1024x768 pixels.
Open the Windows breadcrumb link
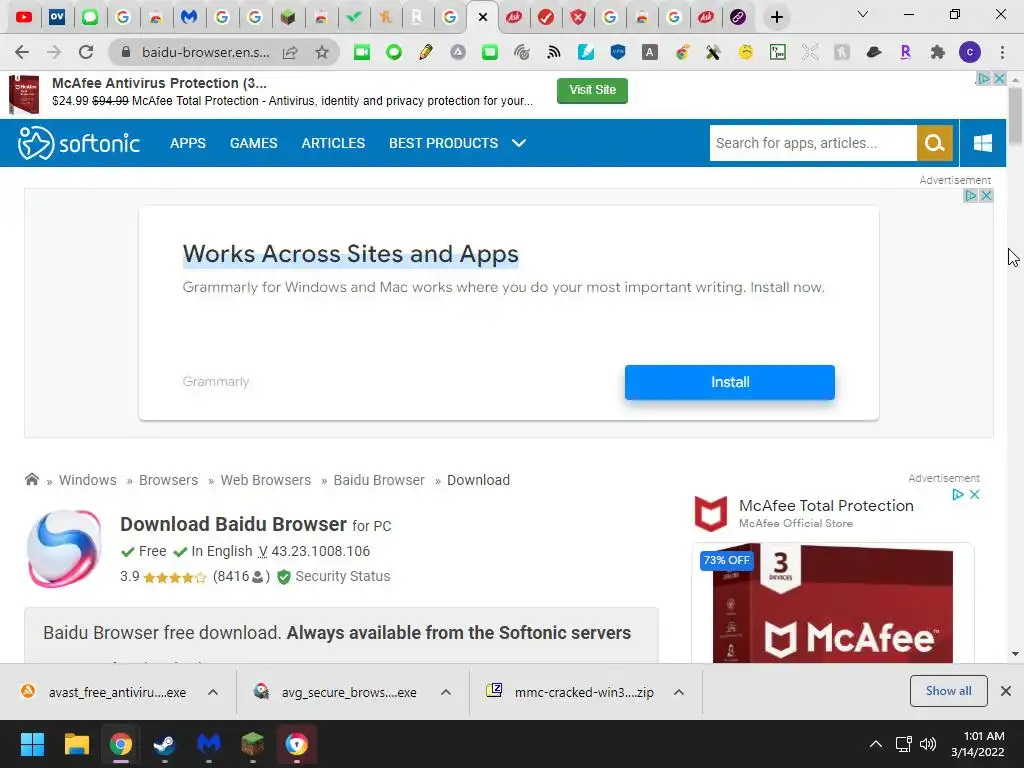click(88, 480)
